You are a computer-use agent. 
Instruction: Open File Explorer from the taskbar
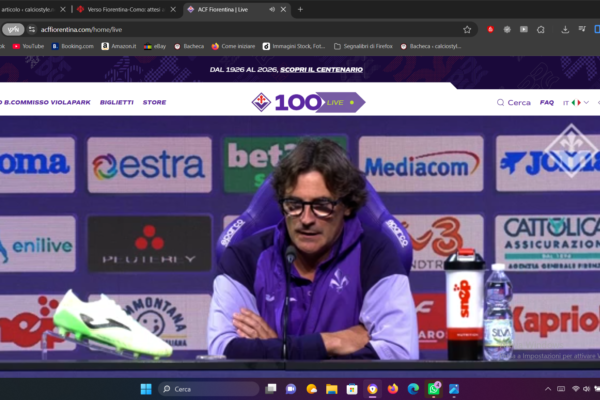pyautogui.click(x=332, y=389)
